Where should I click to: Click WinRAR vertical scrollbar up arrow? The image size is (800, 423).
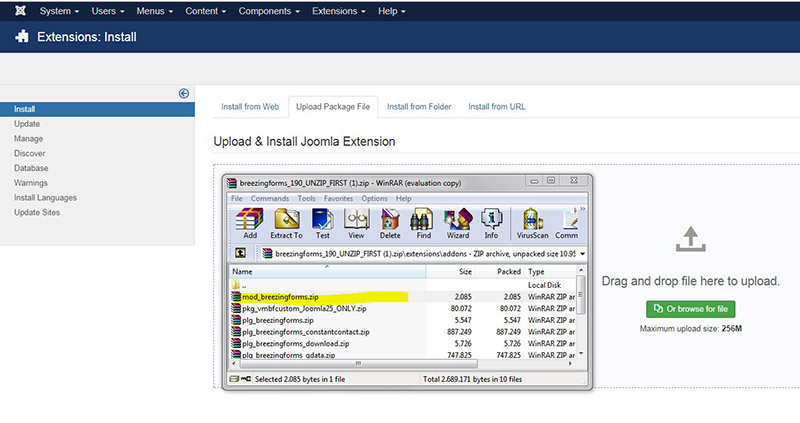click(581, 270)
